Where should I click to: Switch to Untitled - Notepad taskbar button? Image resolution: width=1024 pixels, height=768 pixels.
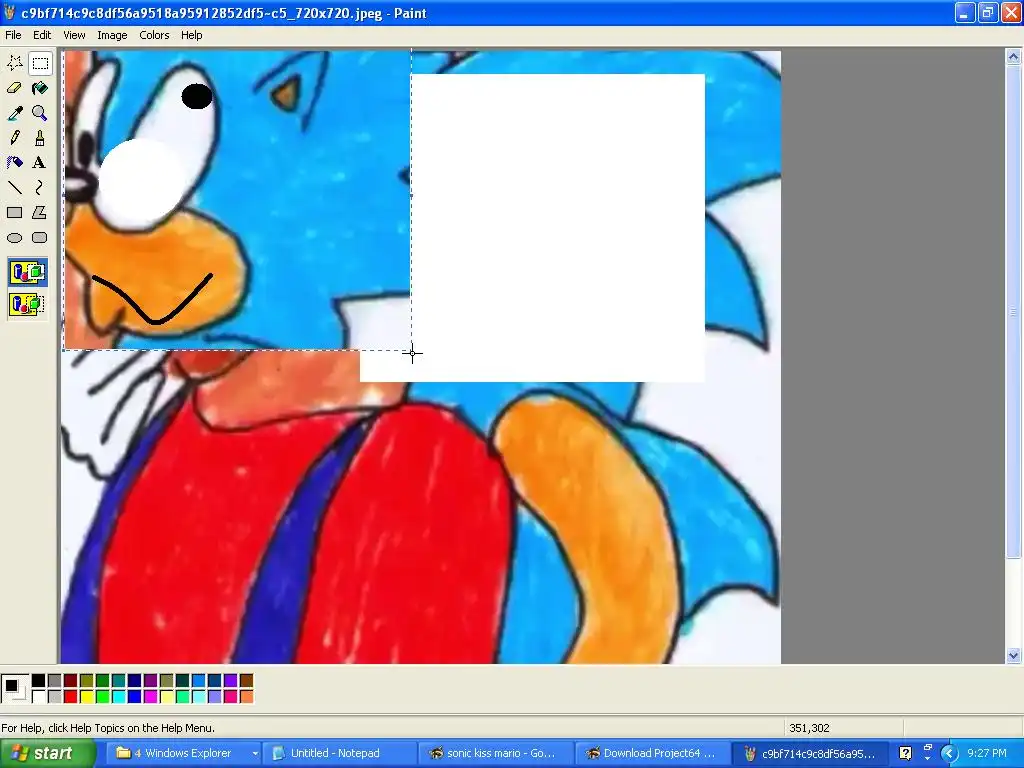(340, 753)
